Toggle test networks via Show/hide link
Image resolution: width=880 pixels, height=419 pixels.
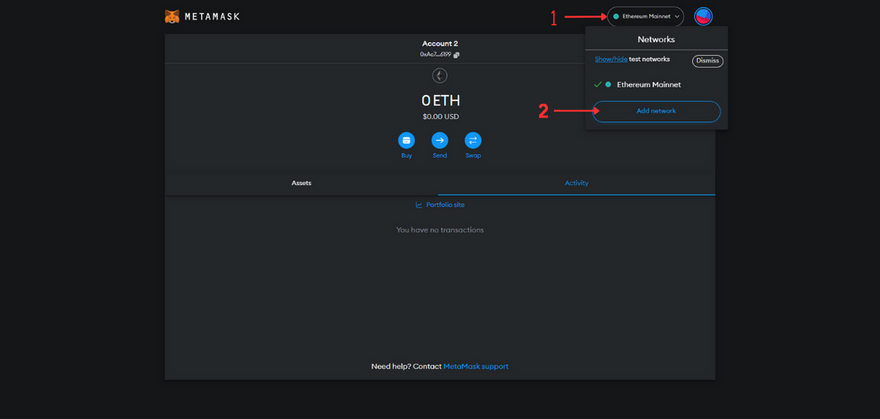point(611,60)
